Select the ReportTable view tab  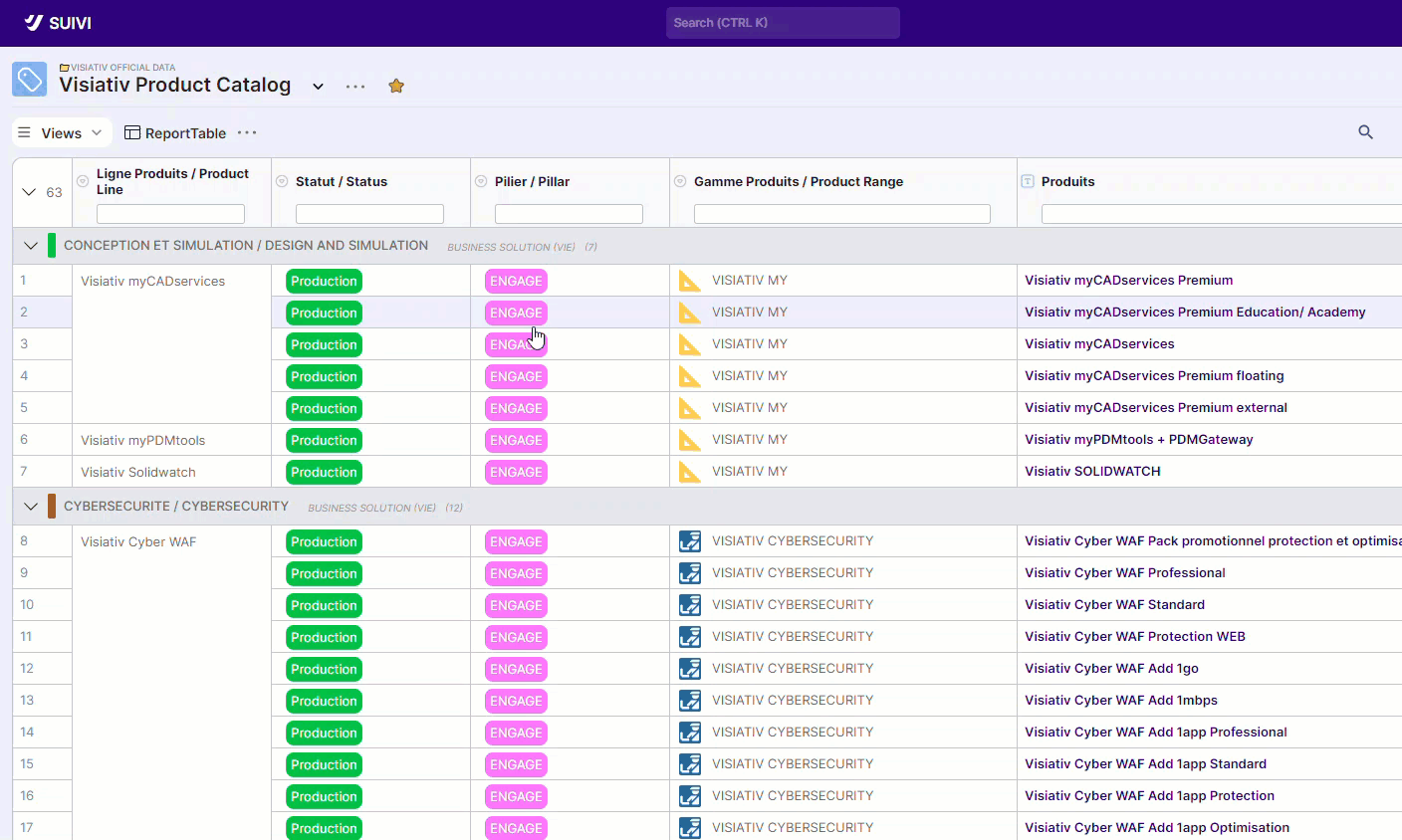point(175,132)
